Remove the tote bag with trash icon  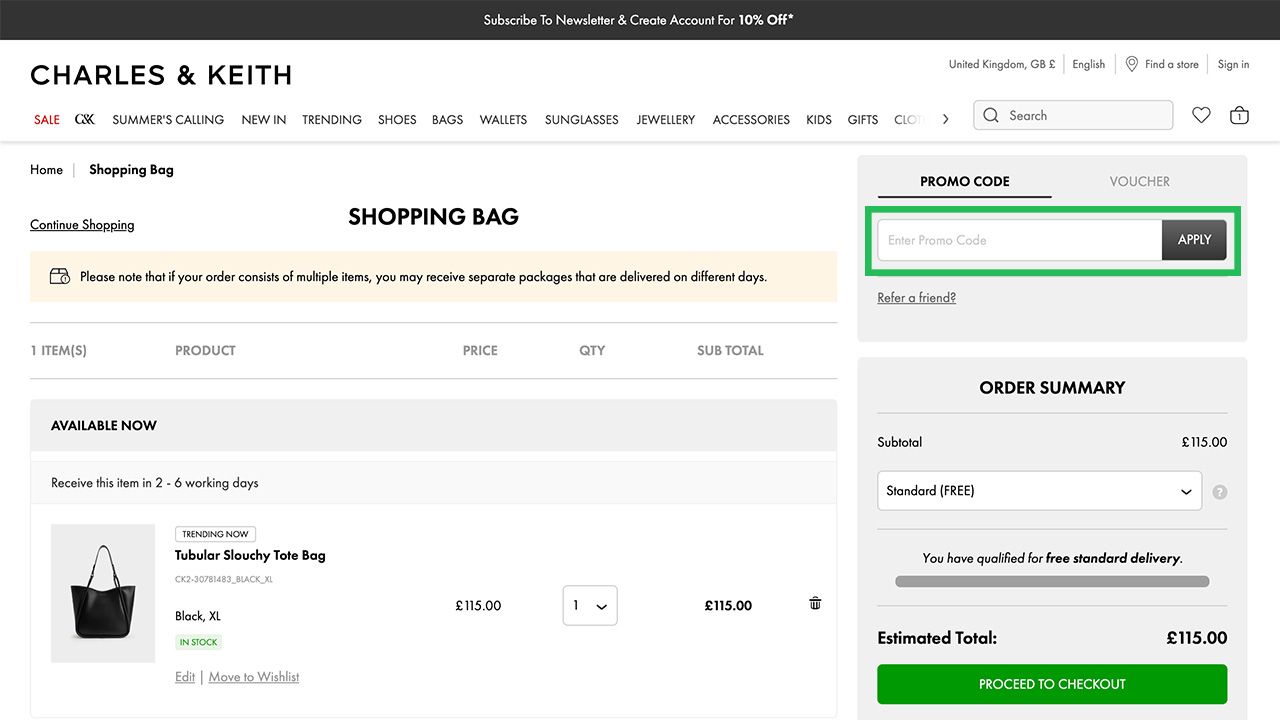(x=815, y=603)
